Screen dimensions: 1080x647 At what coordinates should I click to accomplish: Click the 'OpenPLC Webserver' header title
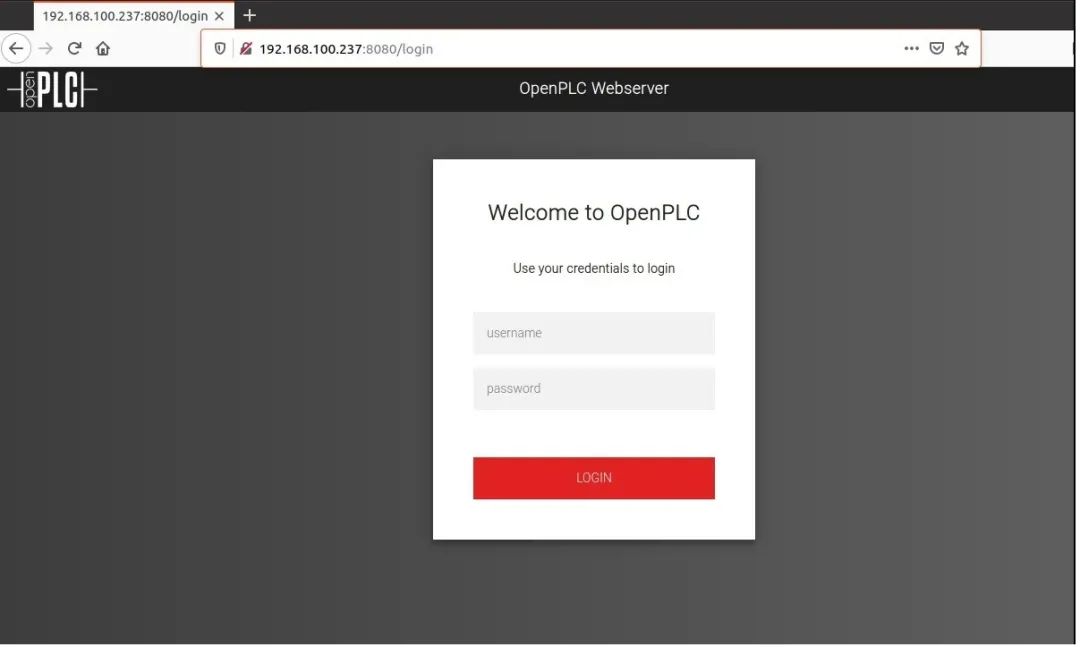tap(594, 88)
